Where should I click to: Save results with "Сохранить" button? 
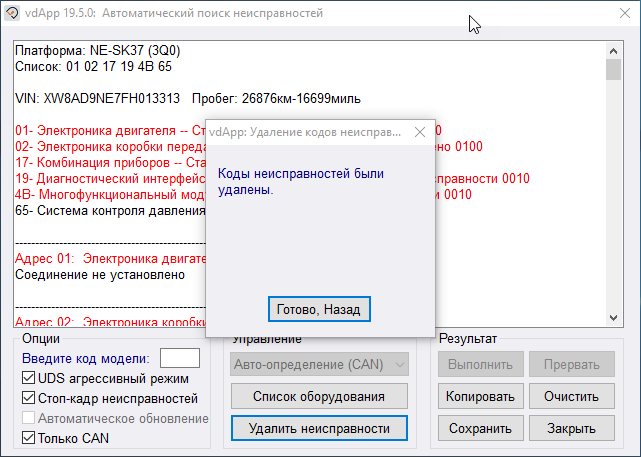click(x=479, y=429)
